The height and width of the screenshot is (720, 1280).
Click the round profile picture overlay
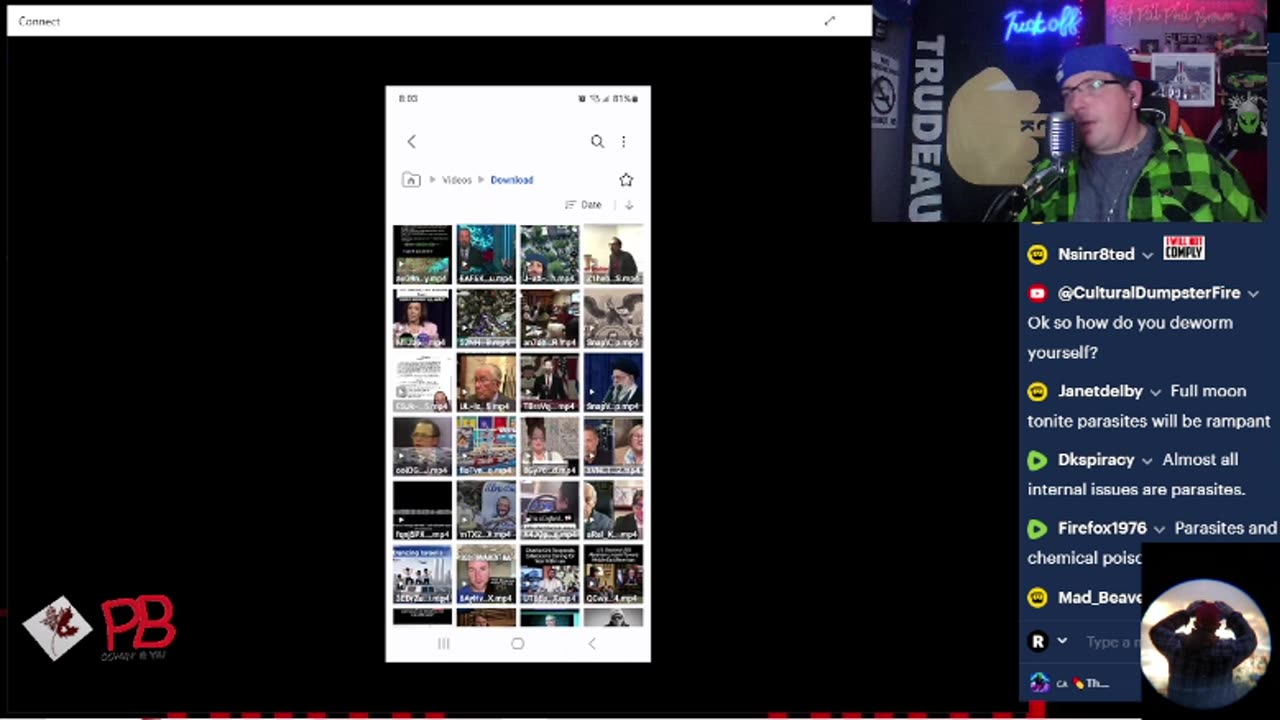click(x=1205, y=644)
